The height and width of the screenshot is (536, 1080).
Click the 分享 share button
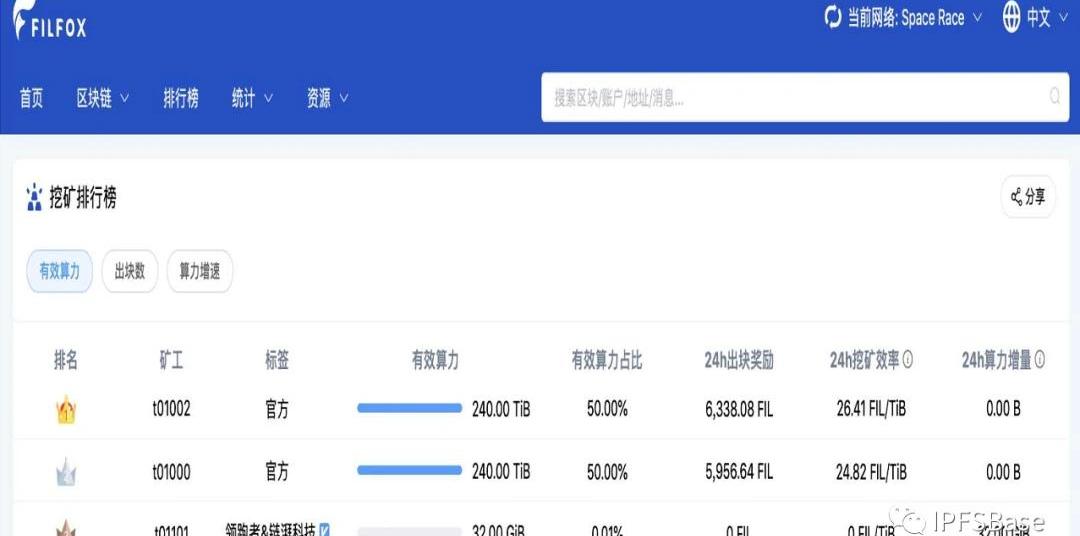1028,197
